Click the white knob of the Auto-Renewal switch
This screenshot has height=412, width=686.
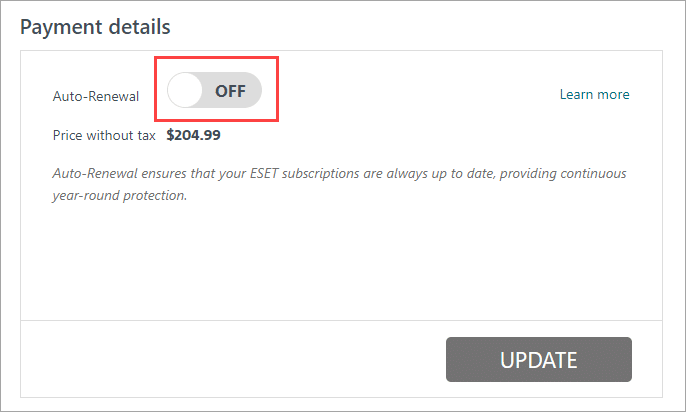coord(185,91)
